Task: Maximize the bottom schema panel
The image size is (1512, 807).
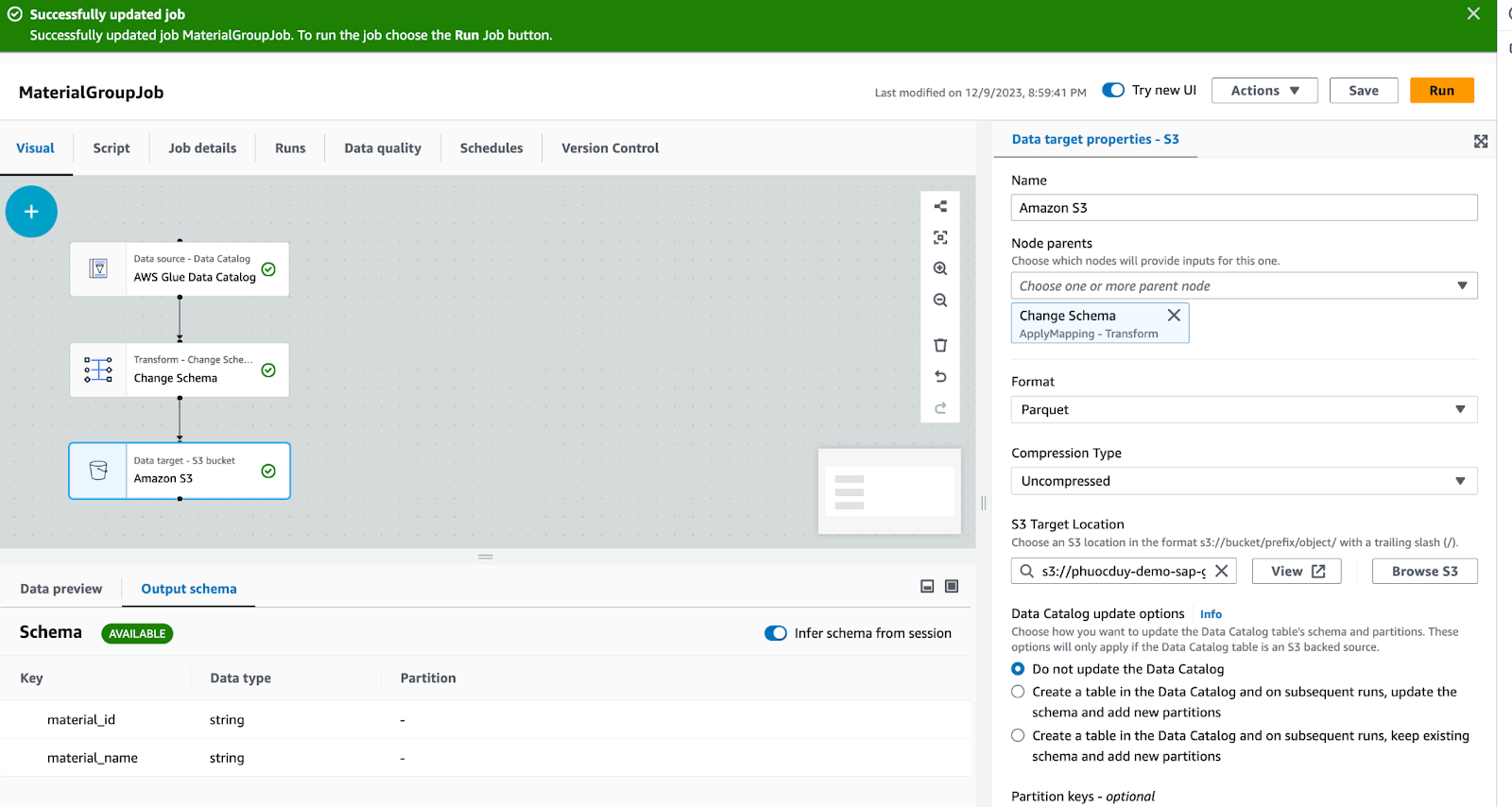Action: (x=952, y=587)
